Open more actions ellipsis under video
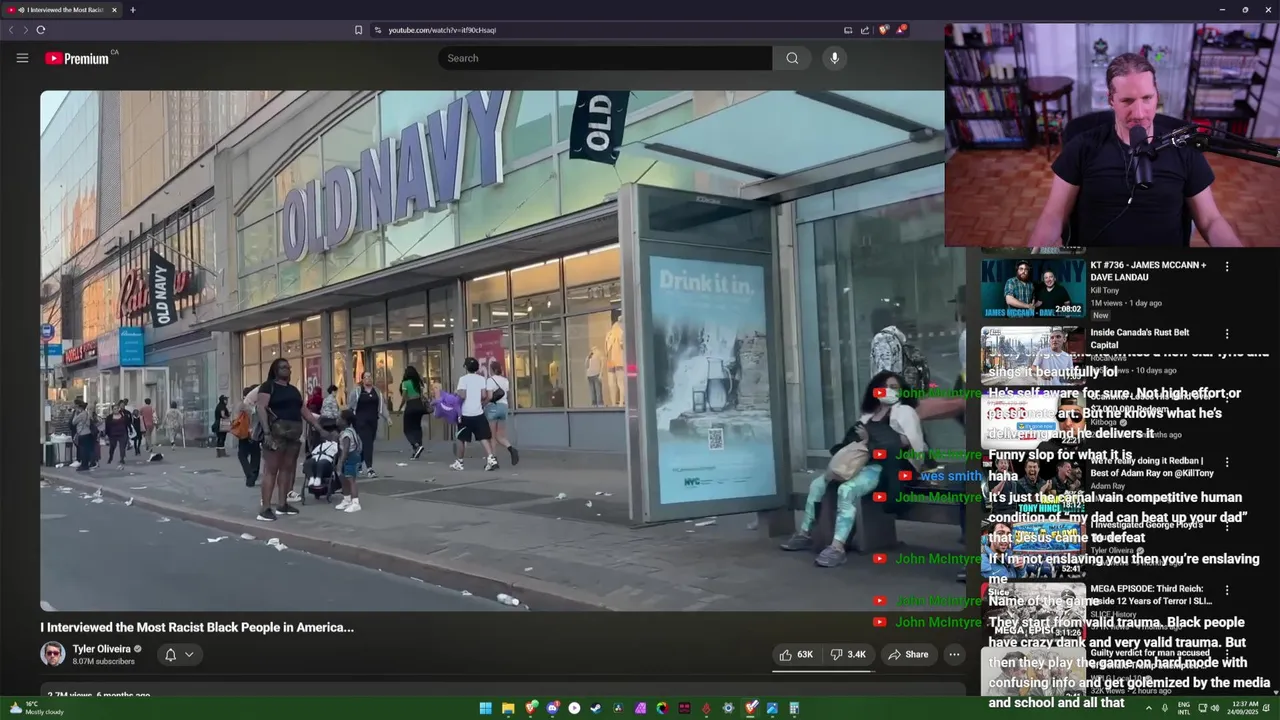Screen dimensions: 1280x720 [954, 655]
